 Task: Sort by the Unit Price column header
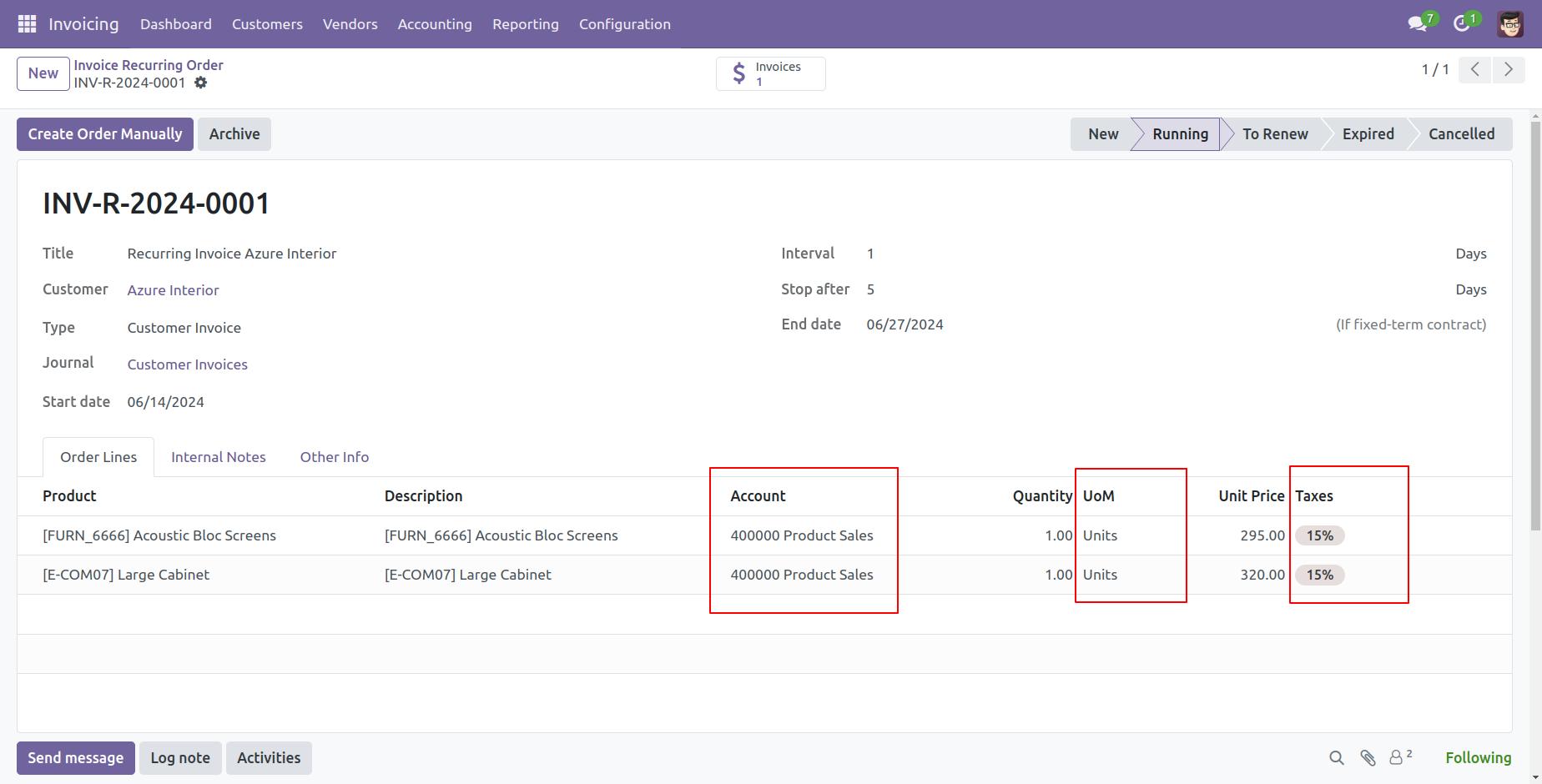[1252, 496]
